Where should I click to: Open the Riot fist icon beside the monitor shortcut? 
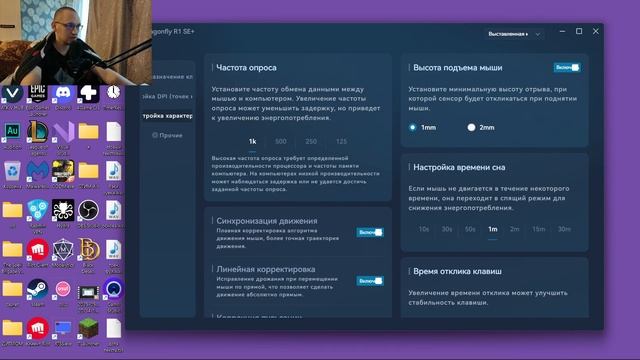38,328
